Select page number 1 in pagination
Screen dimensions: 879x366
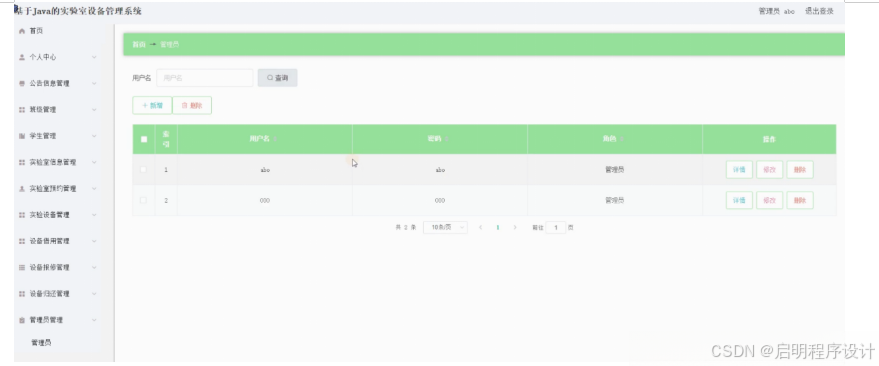click(x=498, y=228)
